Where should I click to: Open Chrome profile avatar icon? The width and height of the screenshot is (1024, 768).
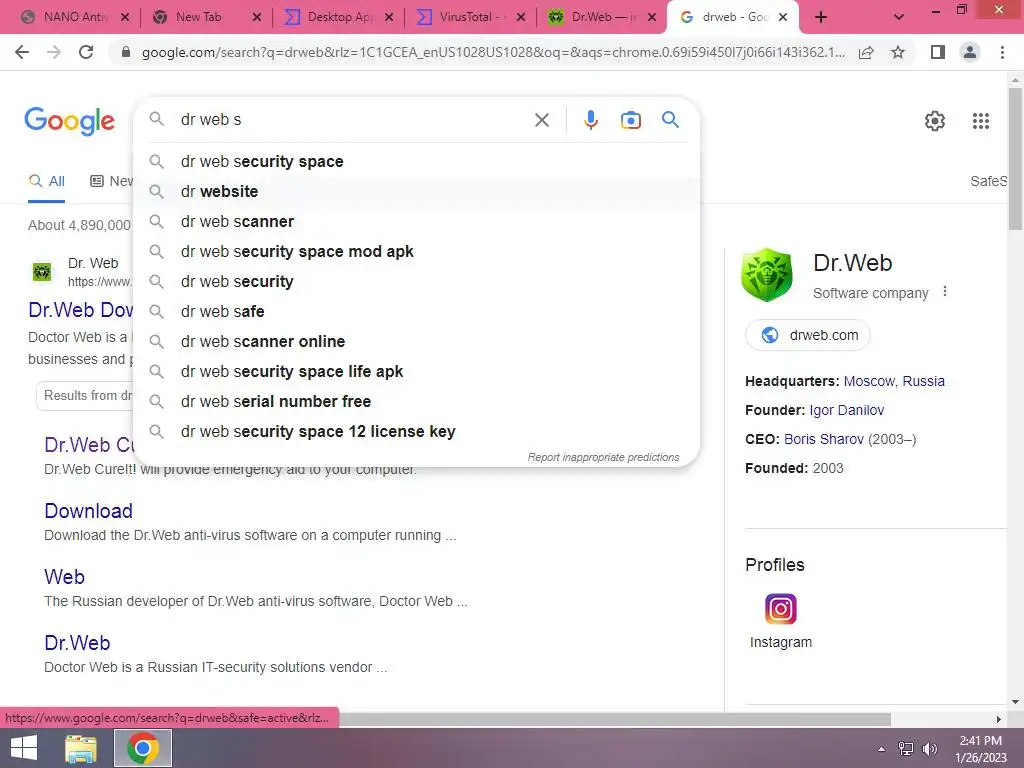tap(970, 52)
